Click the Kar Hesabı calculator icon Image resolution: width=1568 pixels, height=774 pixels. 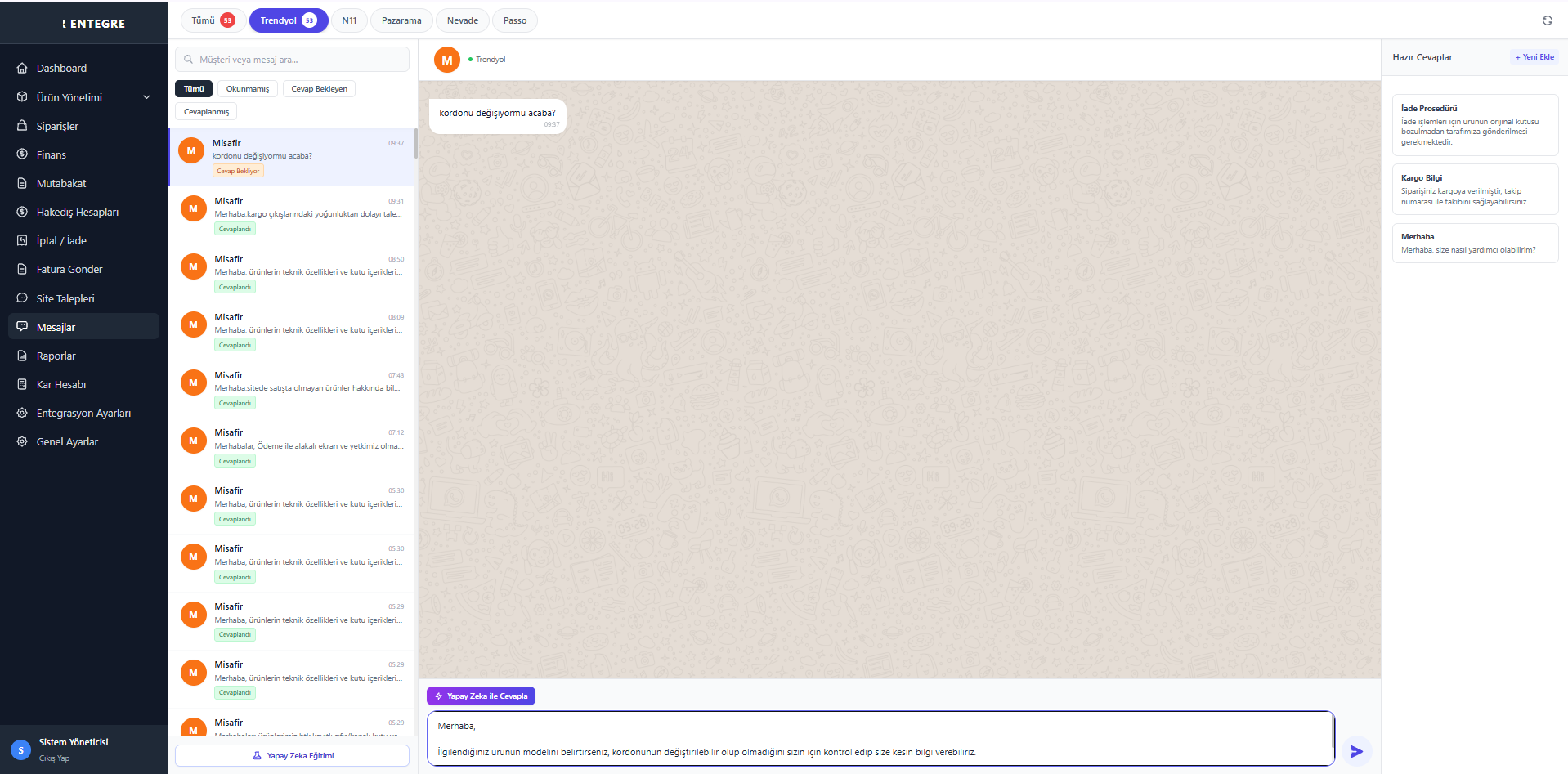click(22, 384)
